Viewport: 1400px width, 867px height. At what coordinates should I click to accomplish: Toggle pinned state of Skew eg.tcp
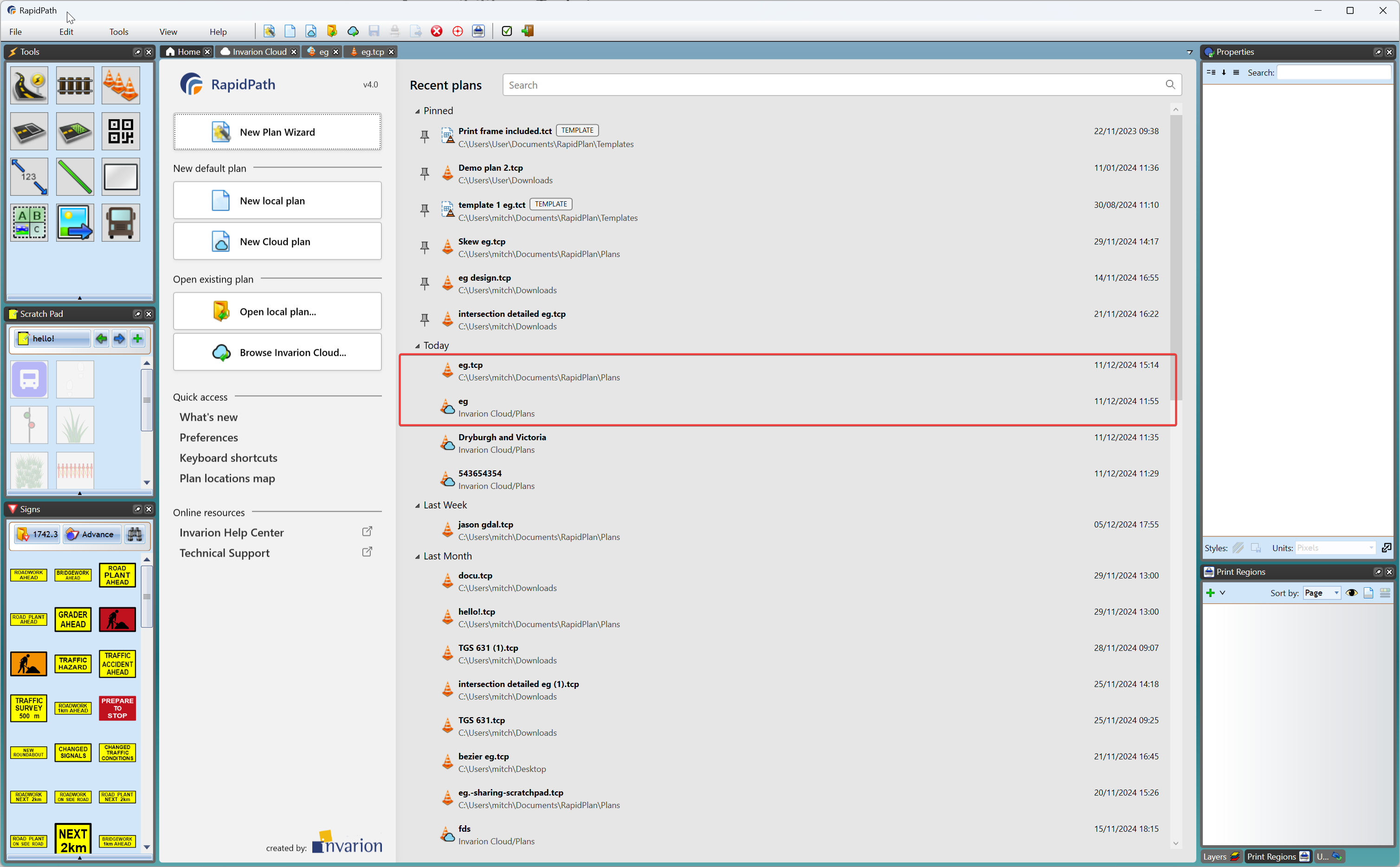[x=424, y=246]
